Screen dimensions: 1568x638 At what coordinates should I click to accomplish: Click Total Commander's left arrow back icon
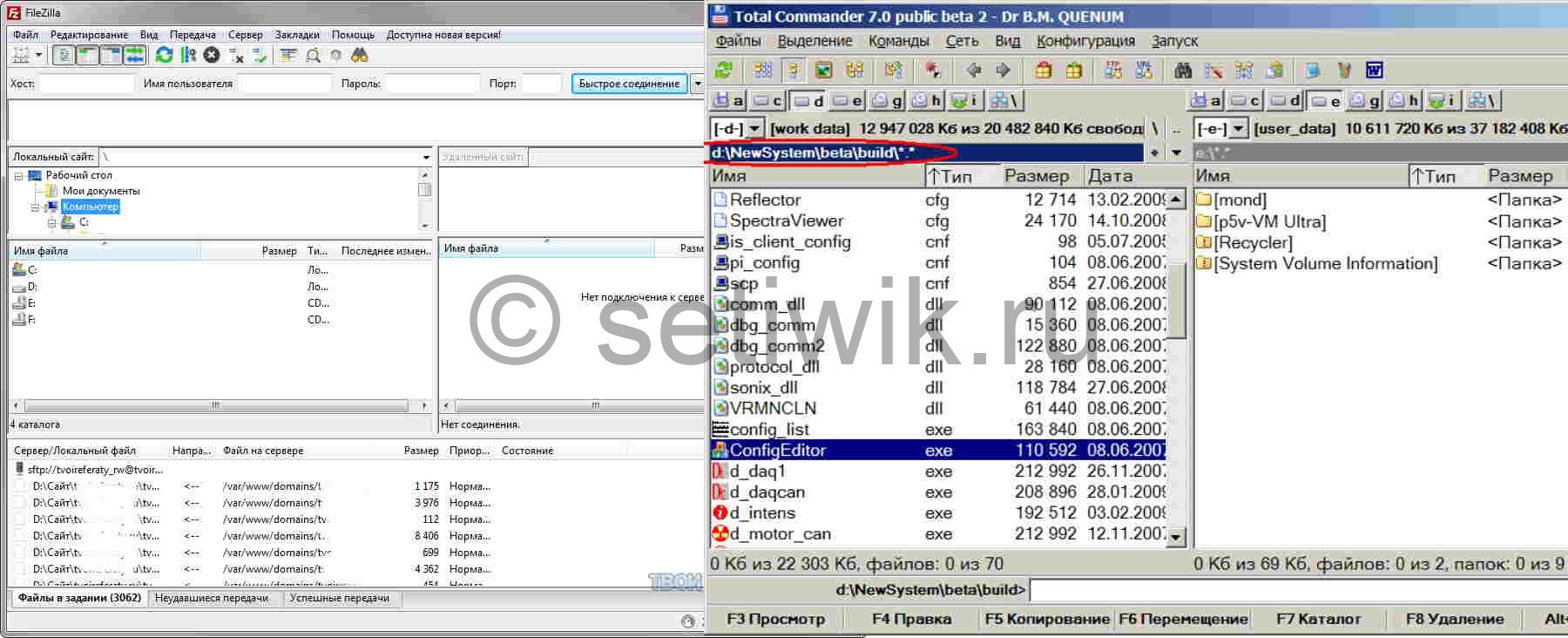[x=973, y=71]
